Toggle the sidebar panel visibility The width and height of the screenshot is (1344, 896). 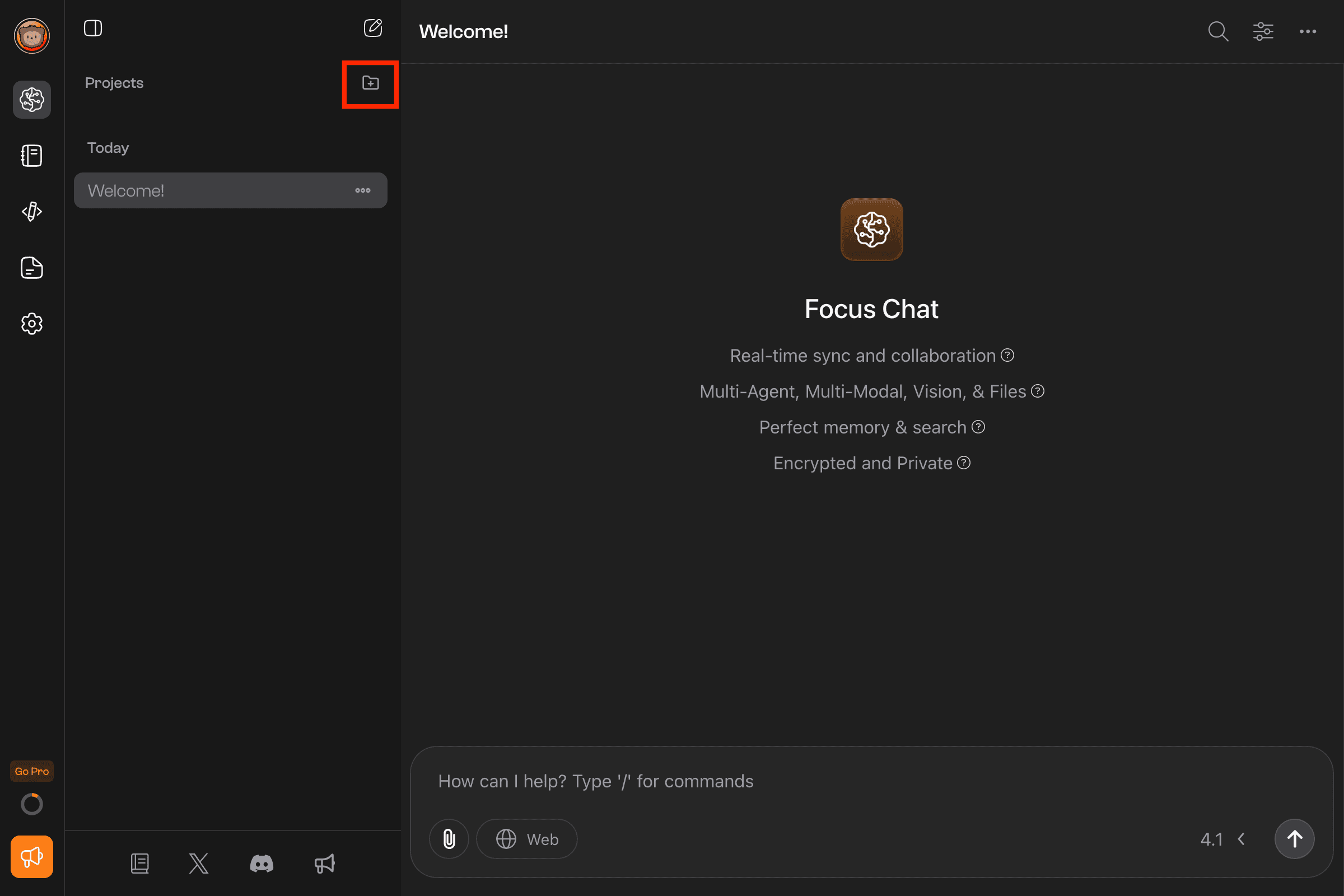tap(92, 28)
